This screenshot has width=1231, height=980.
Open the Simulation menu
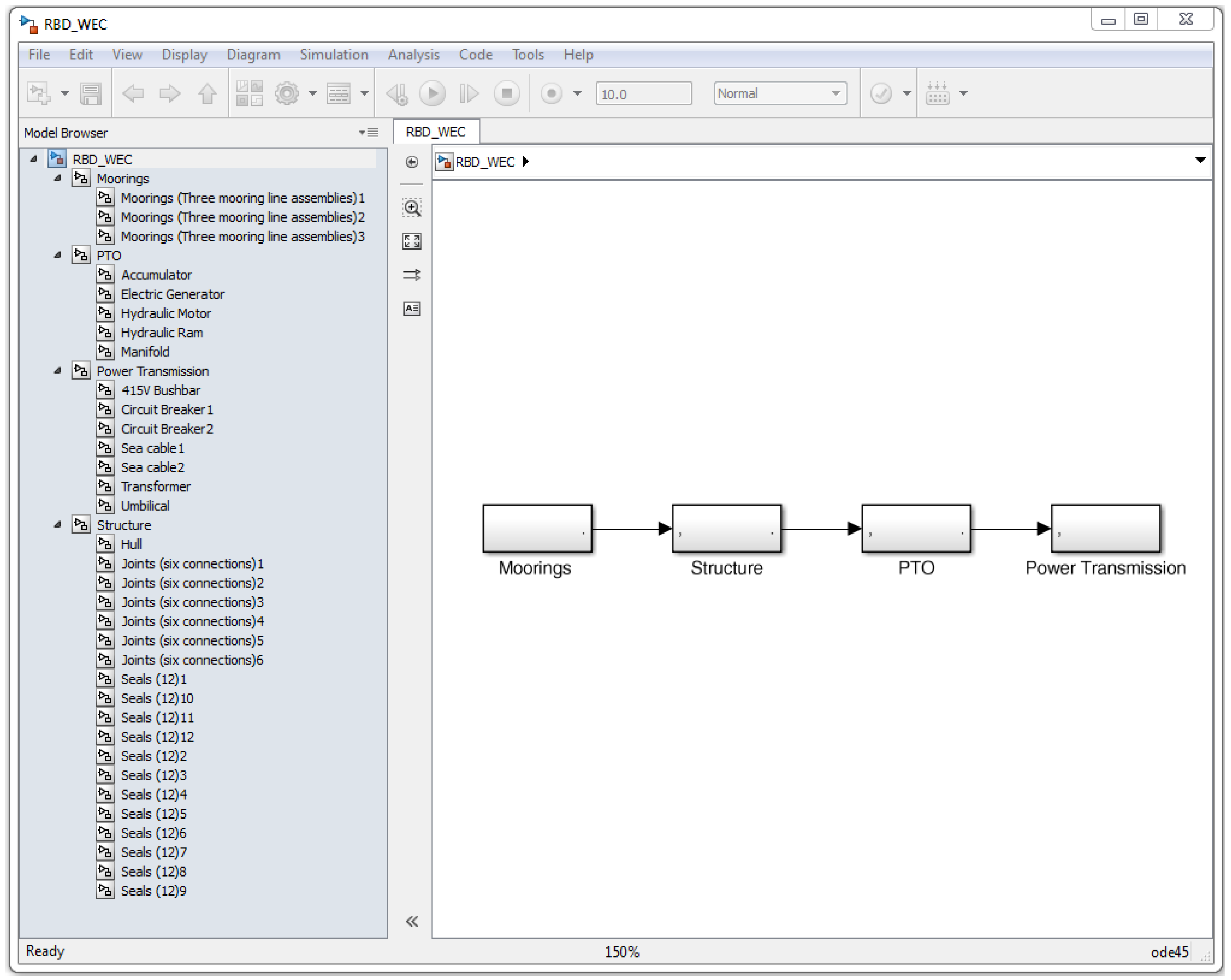pyautogui.click(x=334, y=55)
